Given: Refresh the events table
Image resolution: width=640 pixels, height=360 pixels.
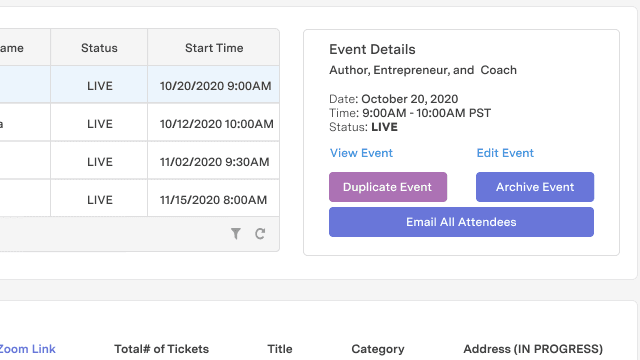Looking at the screenshot, I should [260, 233].
